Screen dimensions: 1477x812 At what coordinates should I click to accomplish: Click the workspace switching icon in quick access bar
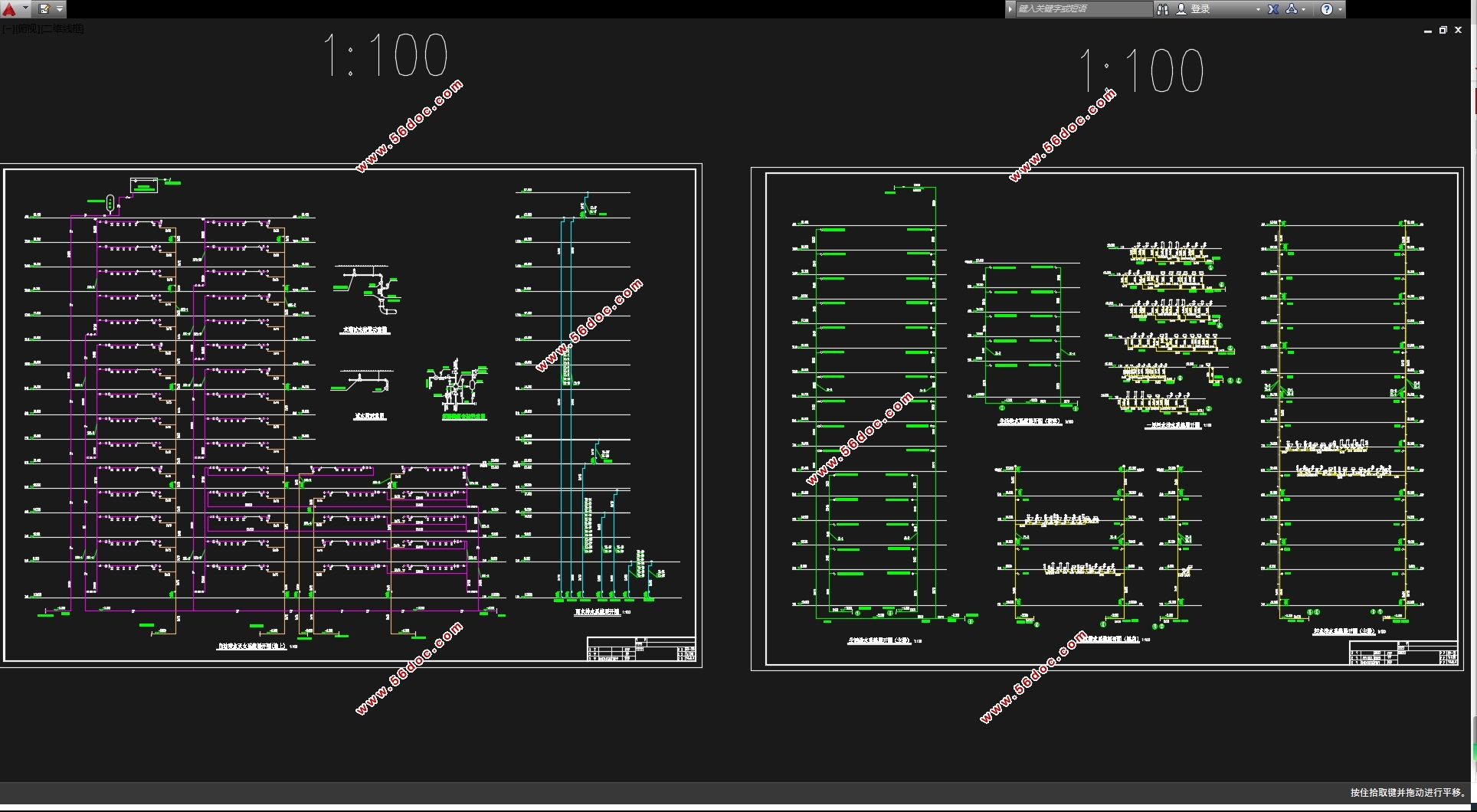(x=44, y=9)
